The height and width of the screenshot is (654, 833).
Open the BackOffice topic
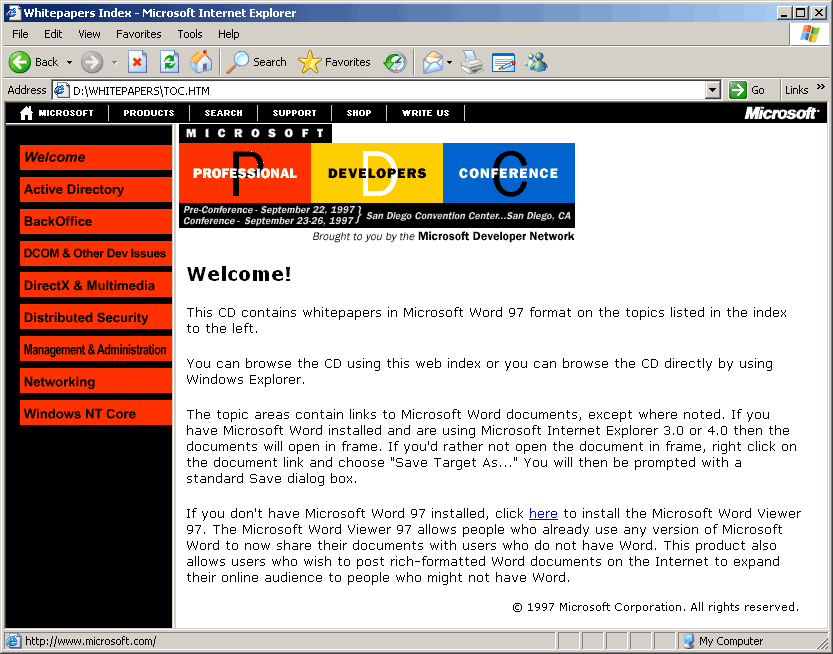tap(96, 221)
